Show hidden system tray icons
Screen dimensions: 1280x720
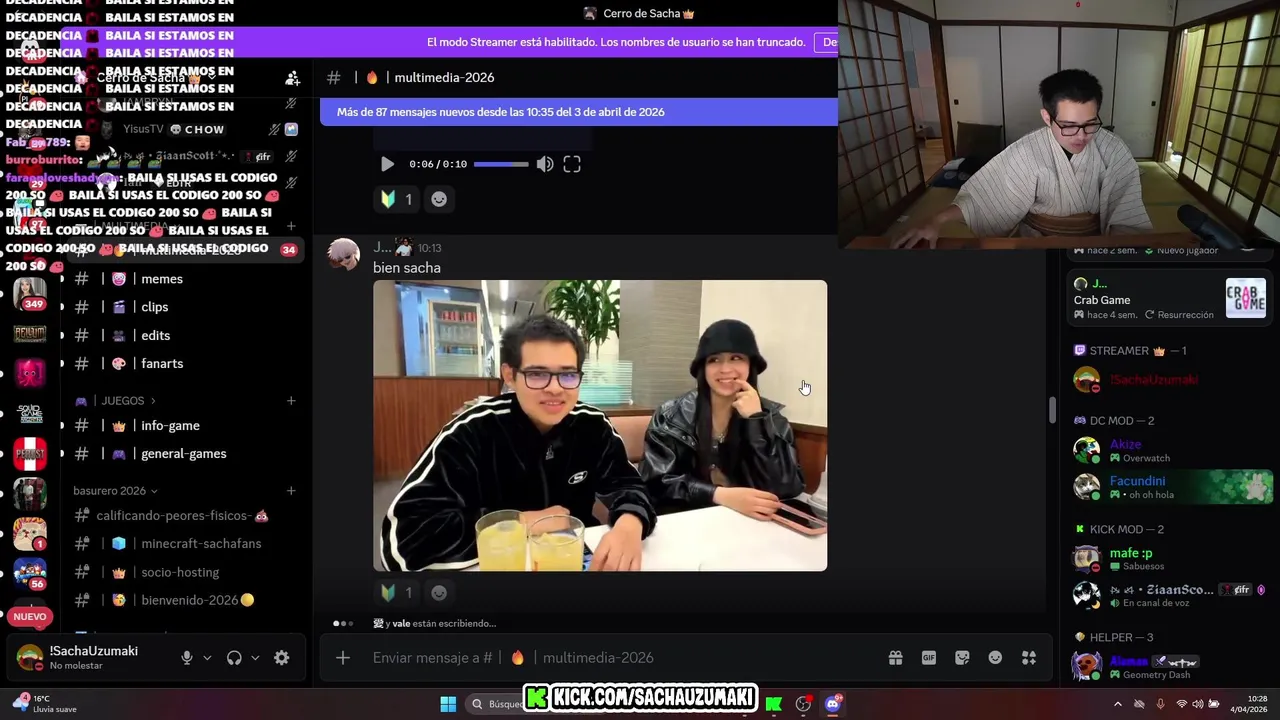point(1118,704)
